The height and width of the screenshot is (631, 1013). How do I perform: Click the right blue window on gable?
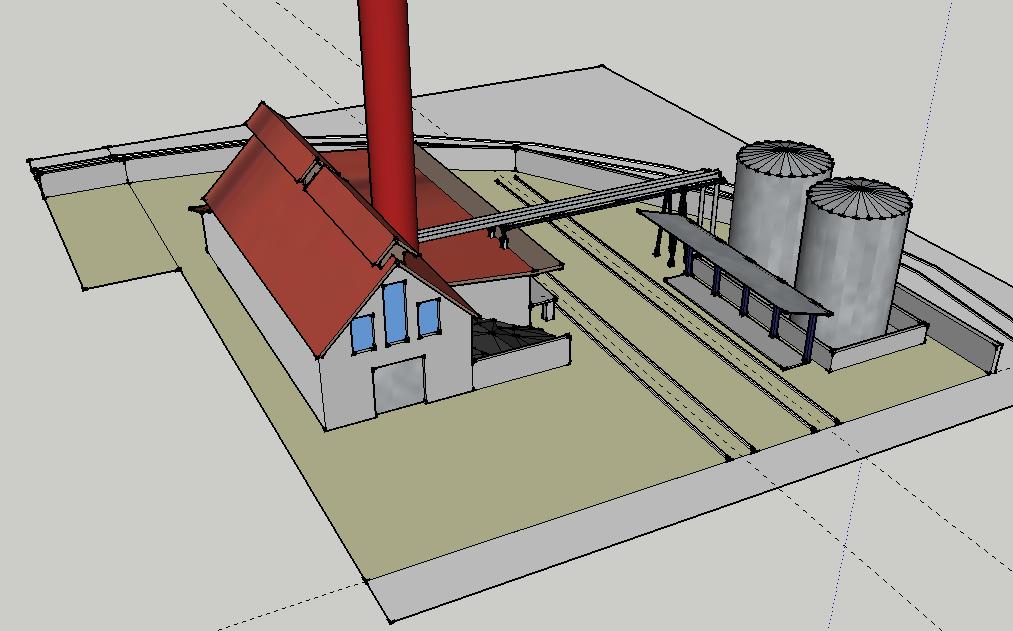428,317
